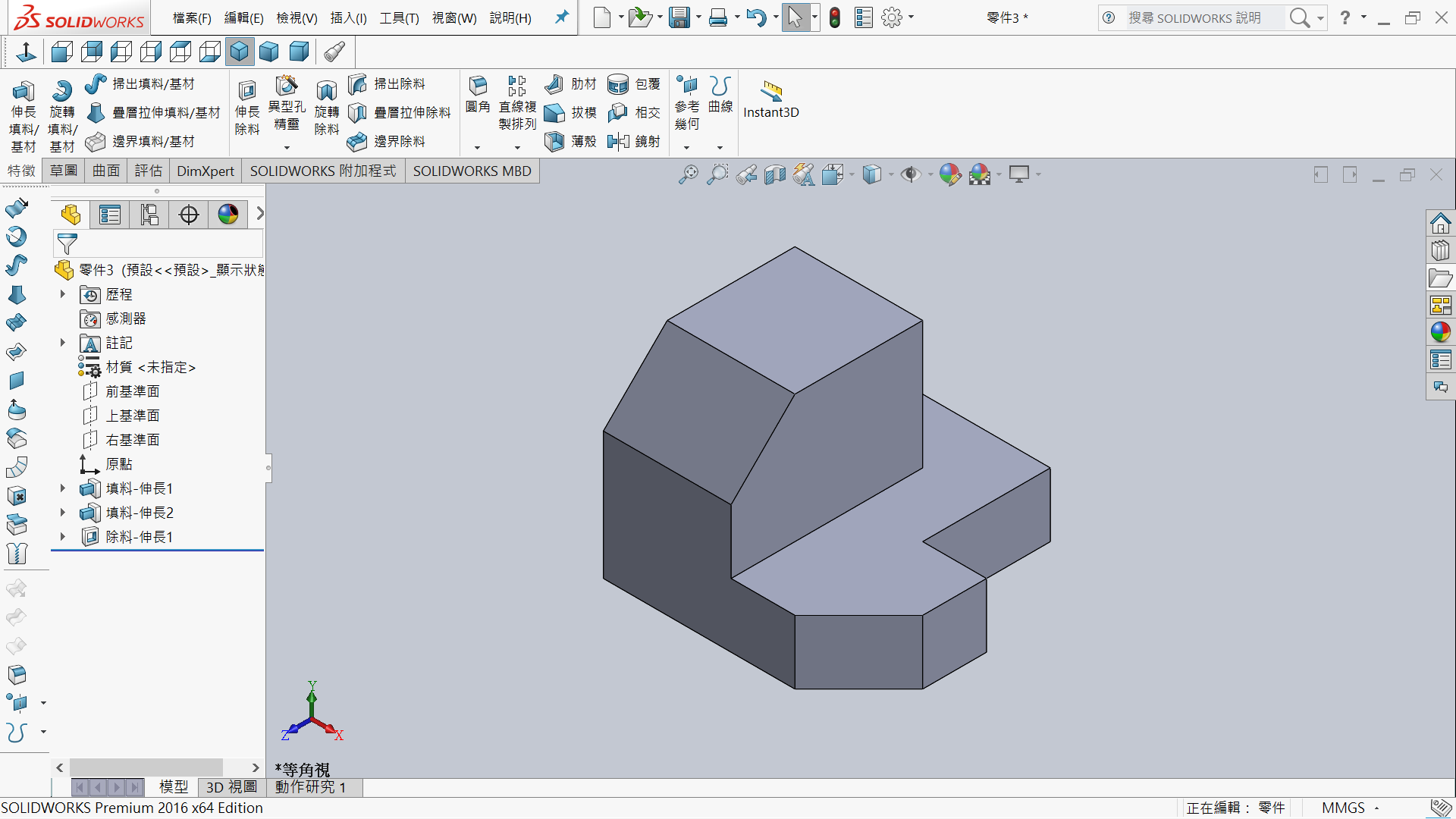Open the 工具(T) menu
Viewport: 1456px width, 819px height.
click(x=399, y=17)
